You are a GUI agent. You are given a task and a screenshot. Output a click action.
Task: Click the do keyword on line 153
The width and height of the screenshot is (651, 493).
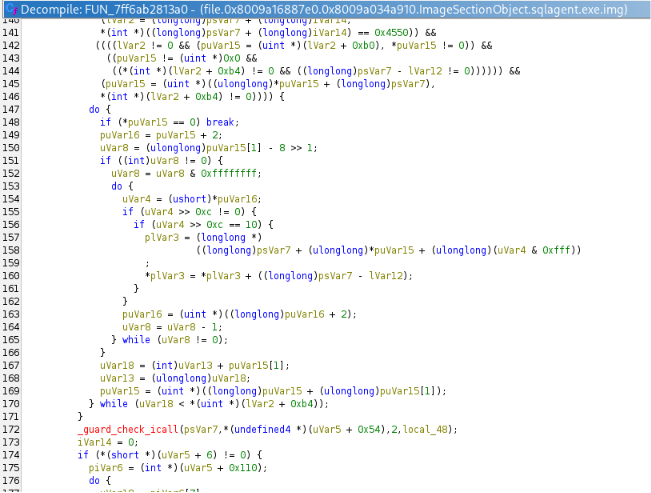tap(117, 186)
